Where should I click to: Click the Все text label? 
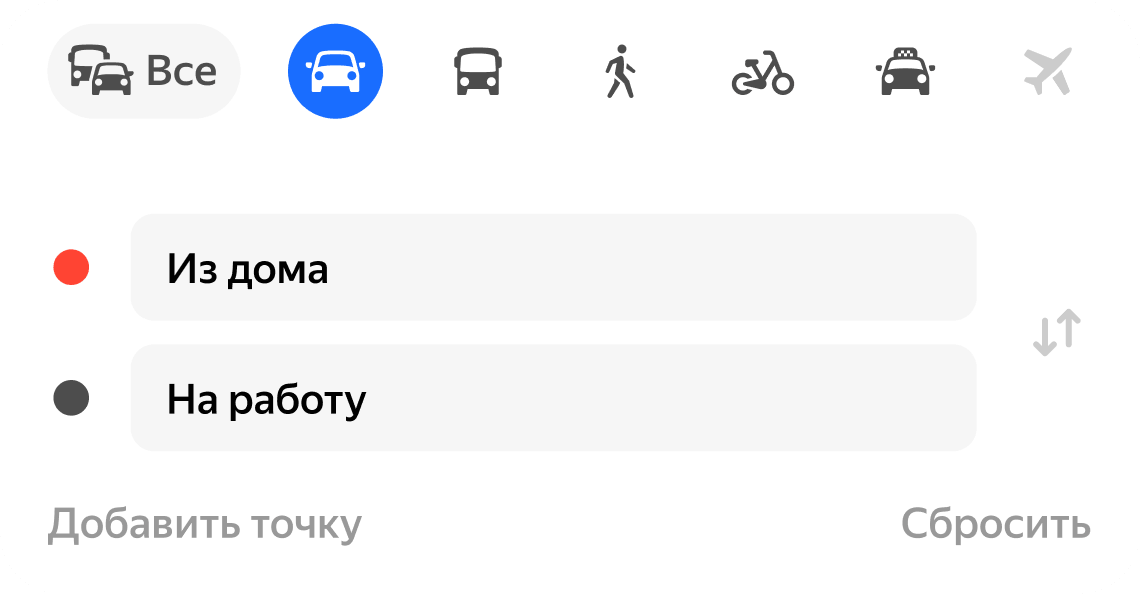(x=181, y=71)
